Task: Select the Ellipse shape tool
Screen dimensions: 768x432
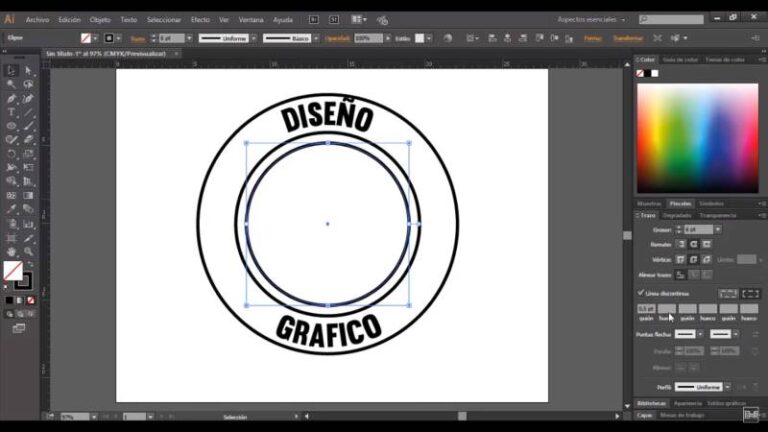Action: click(x=11, y=126)
